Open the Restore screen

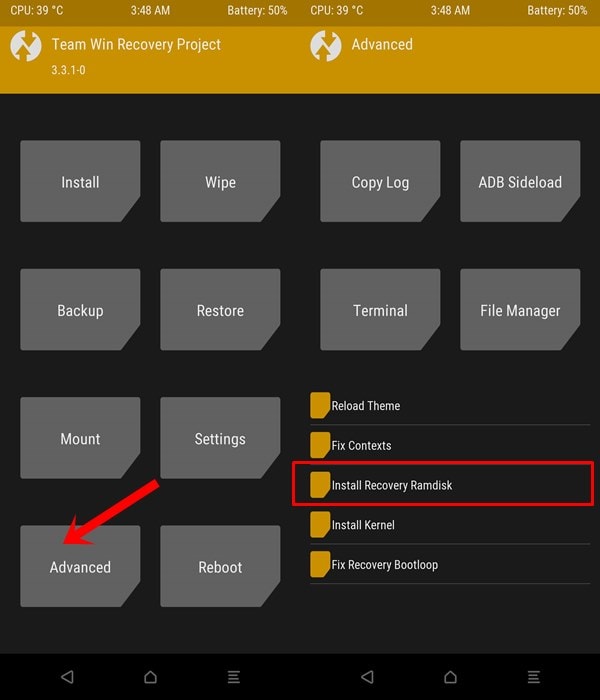pos(220,309)
